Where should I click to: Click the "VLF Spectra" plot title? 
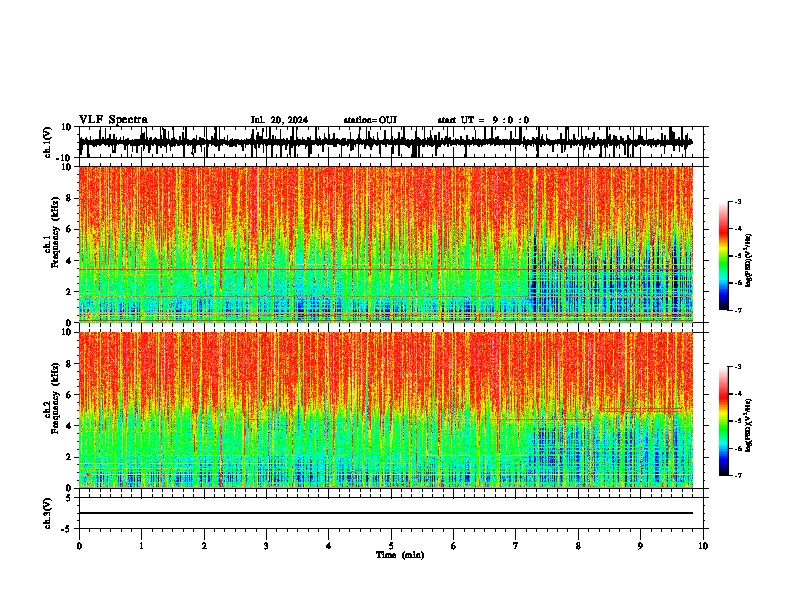click(x=114, y=120)
